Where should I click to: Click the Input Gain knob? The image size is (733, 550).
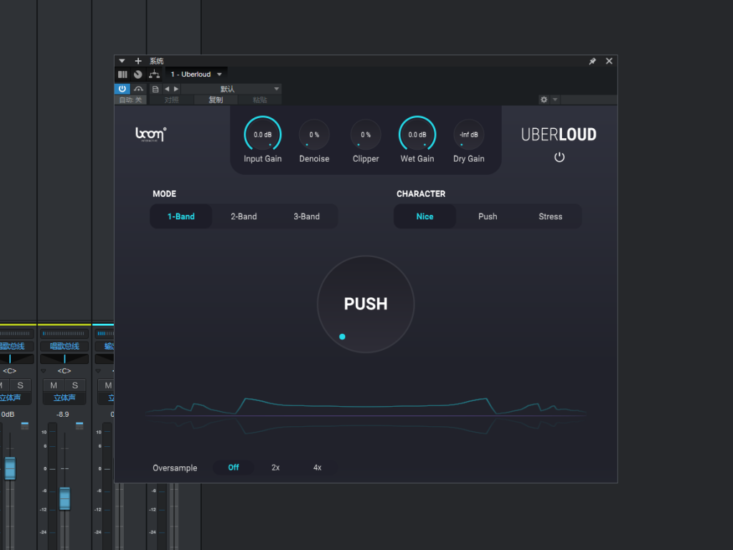click(x=262, y=134)
